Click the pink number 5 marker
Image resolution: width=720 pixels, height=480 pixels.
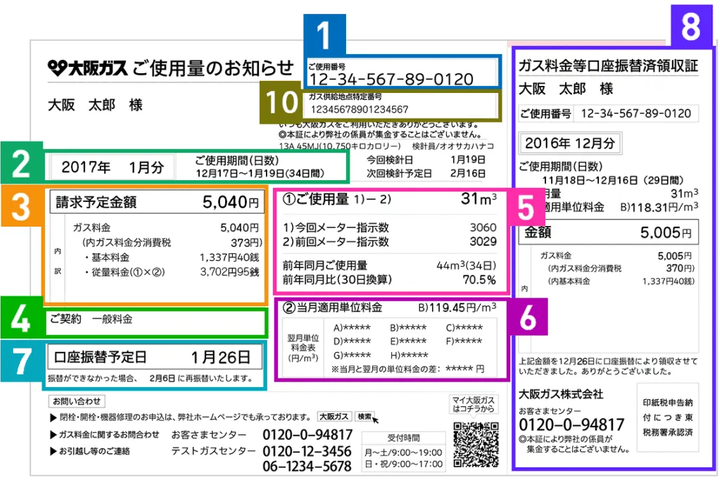pos(525,207)
